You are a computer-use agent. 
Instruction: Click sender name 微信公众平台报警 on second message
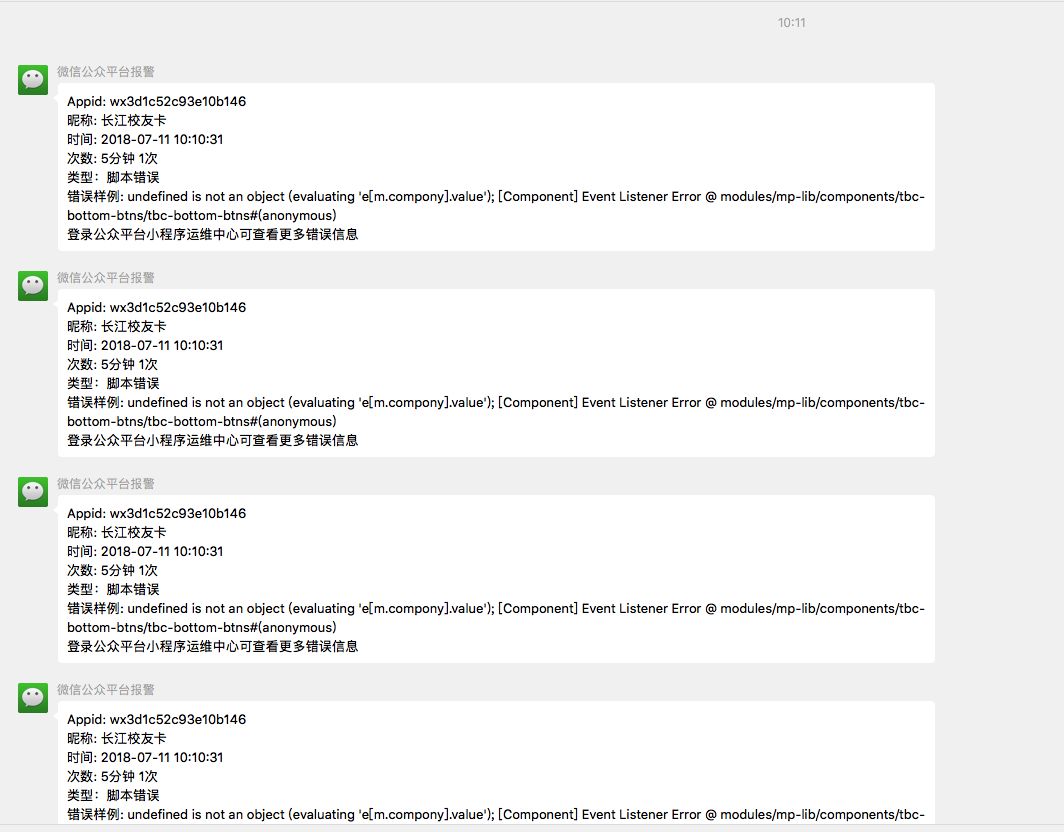point(106,278)
